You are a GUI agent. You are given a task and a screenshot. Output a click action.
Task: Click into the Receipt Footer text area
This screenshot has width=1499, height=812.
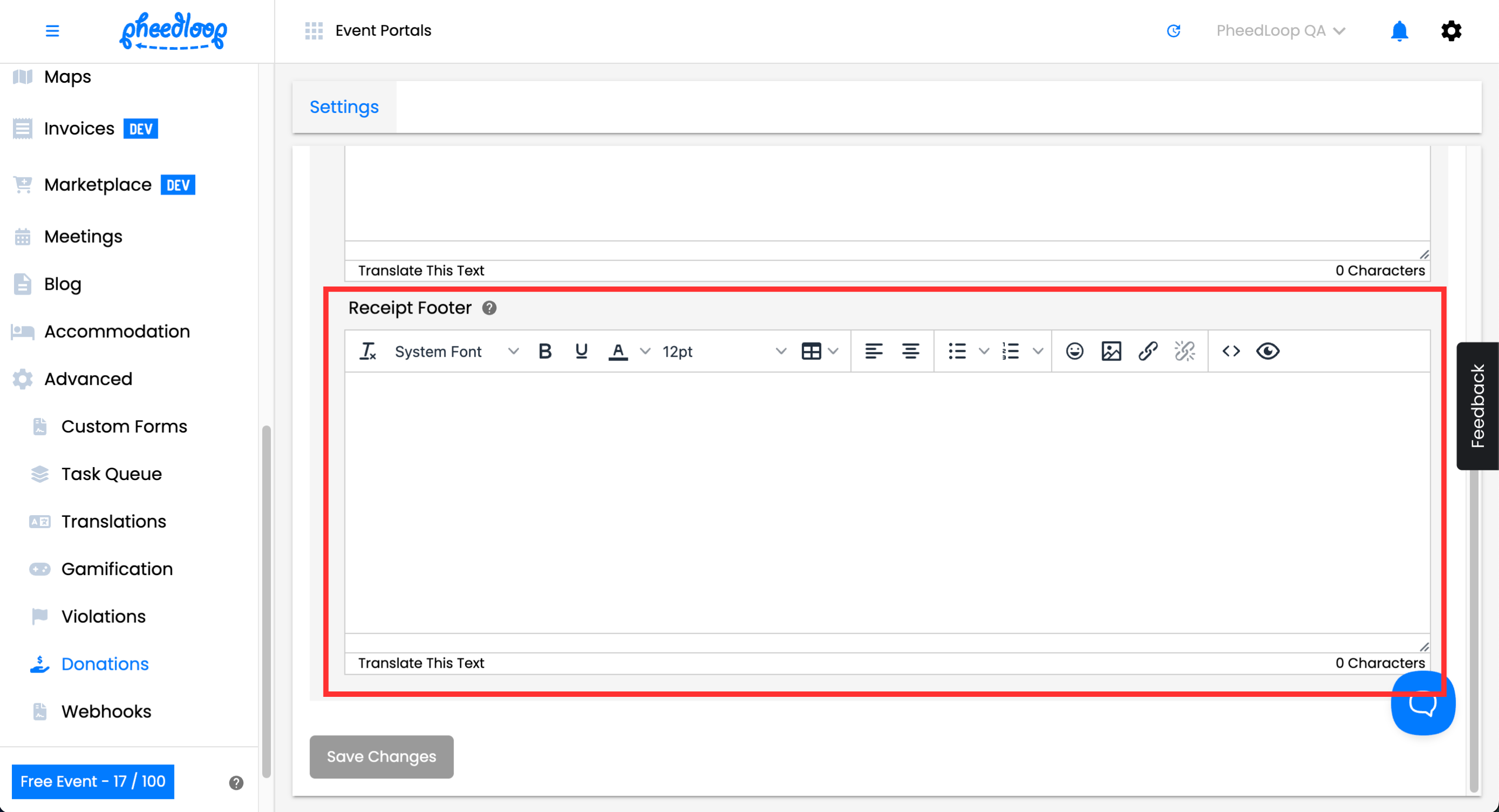tap(887, 503)
